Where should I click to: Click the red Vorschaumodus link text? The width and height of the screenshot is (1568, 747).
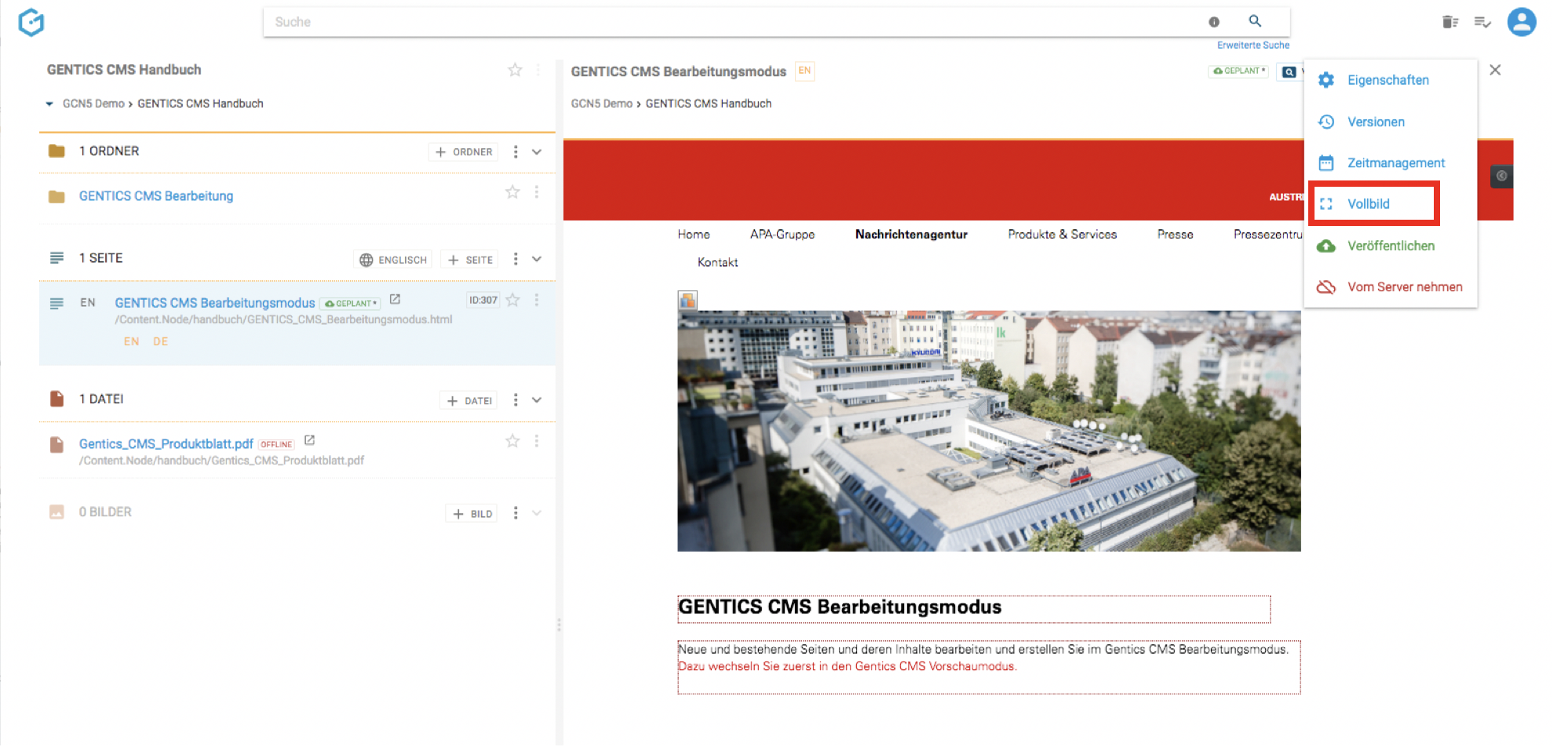point(848,666)
